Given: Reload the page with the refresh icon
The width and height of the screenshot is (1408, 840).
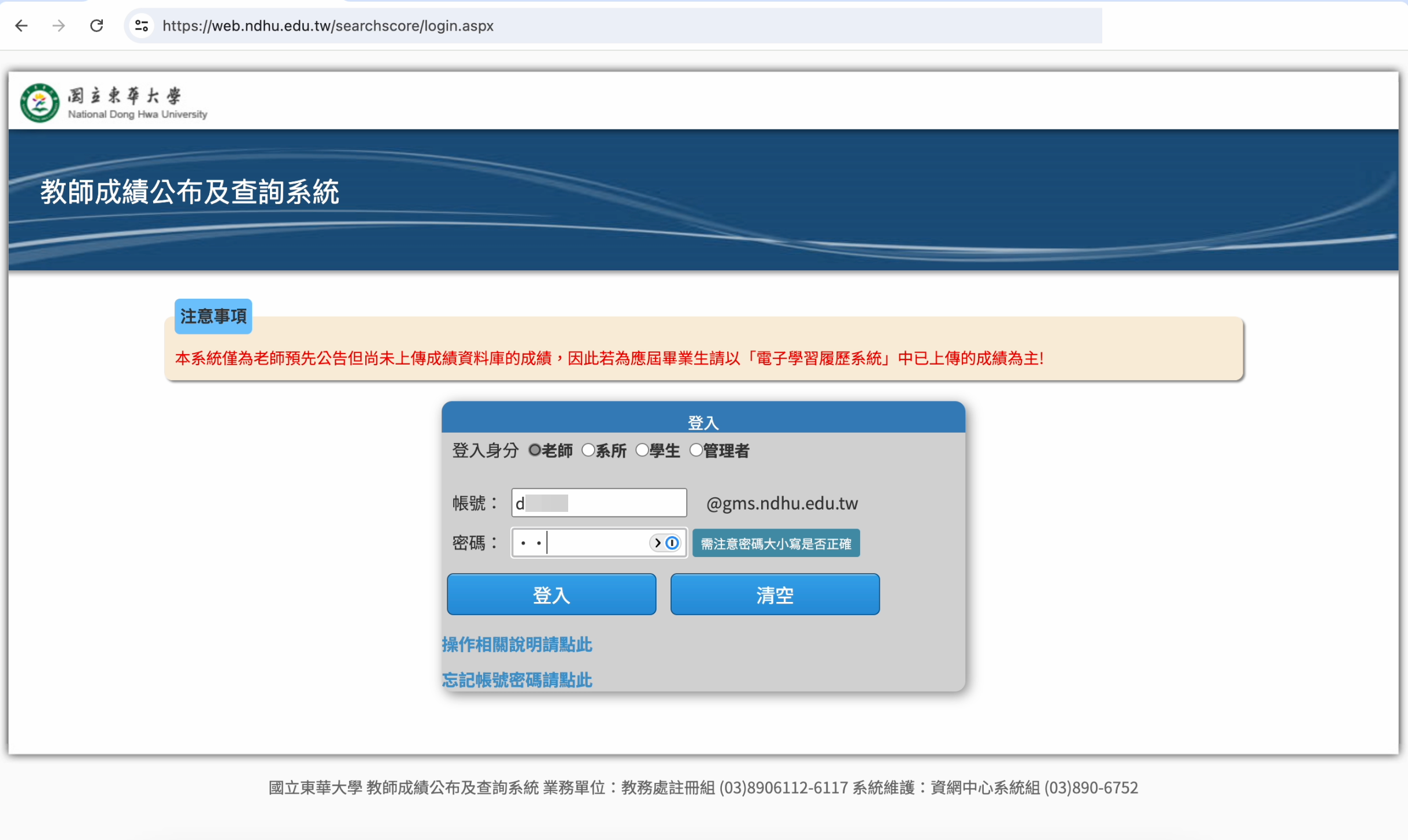Looking at the screenshot, I should coord(97,25).
